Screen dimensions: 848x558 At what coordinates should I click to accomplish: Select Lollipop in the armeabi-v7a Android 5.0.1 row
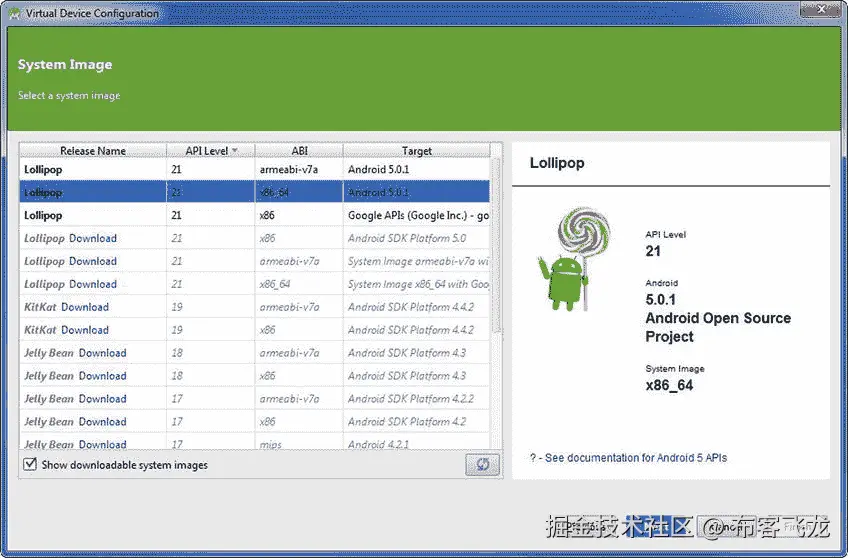pyautogui.click(x=43, y=170)
